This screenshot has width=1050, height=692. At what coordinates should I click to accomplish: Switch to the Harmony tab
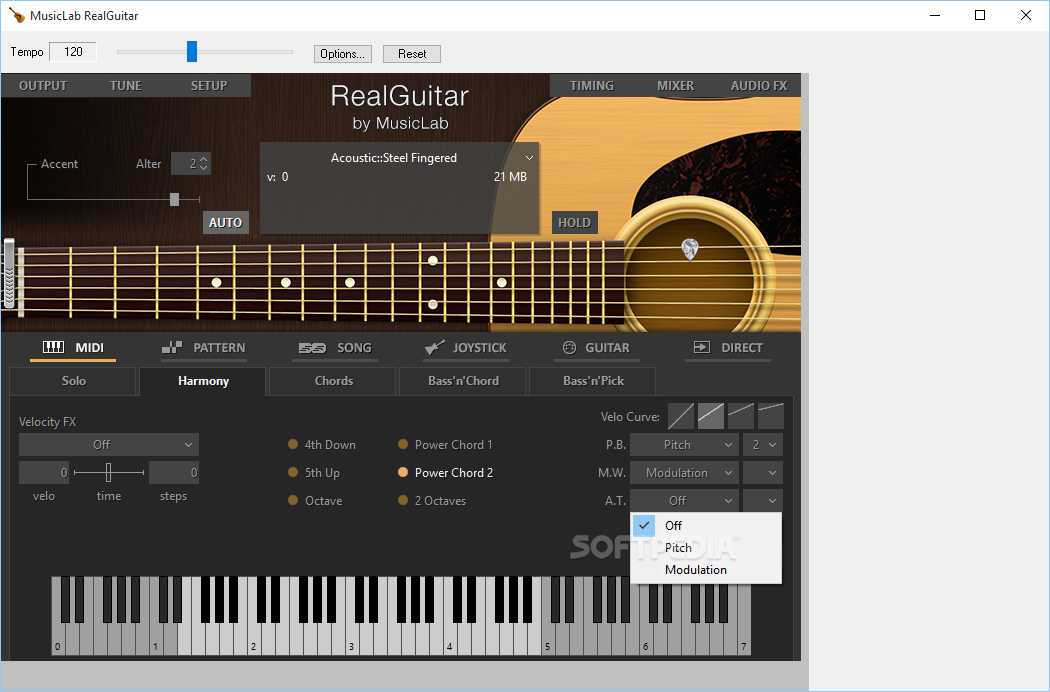[x=203, y=380]
